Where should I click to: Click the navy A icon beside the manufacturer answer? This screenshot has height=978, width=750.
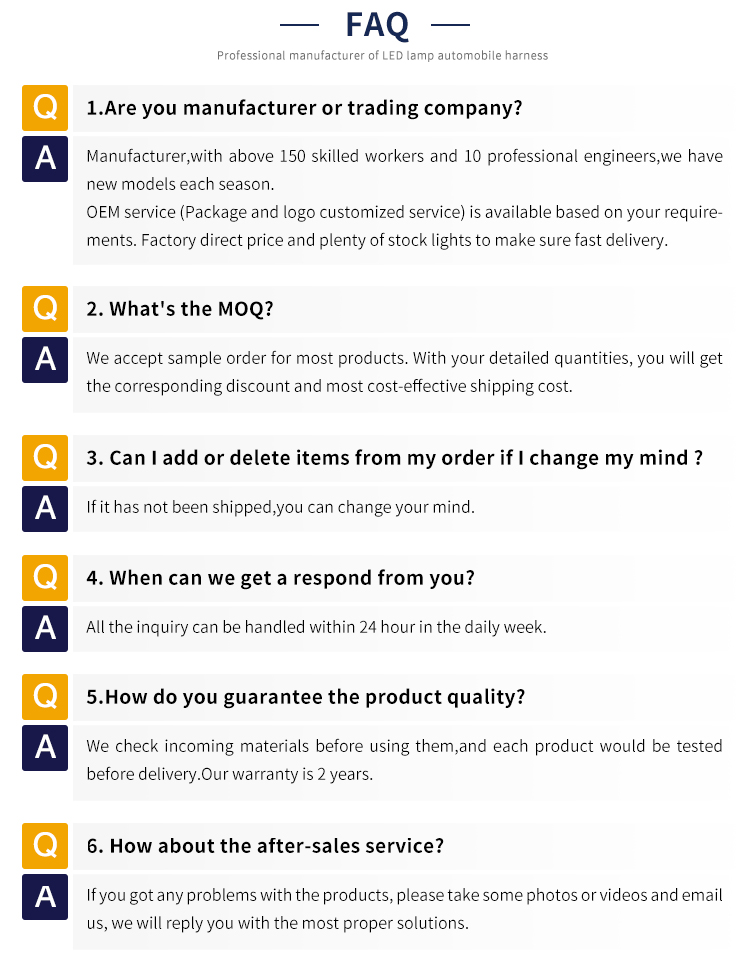coord(45,158)
